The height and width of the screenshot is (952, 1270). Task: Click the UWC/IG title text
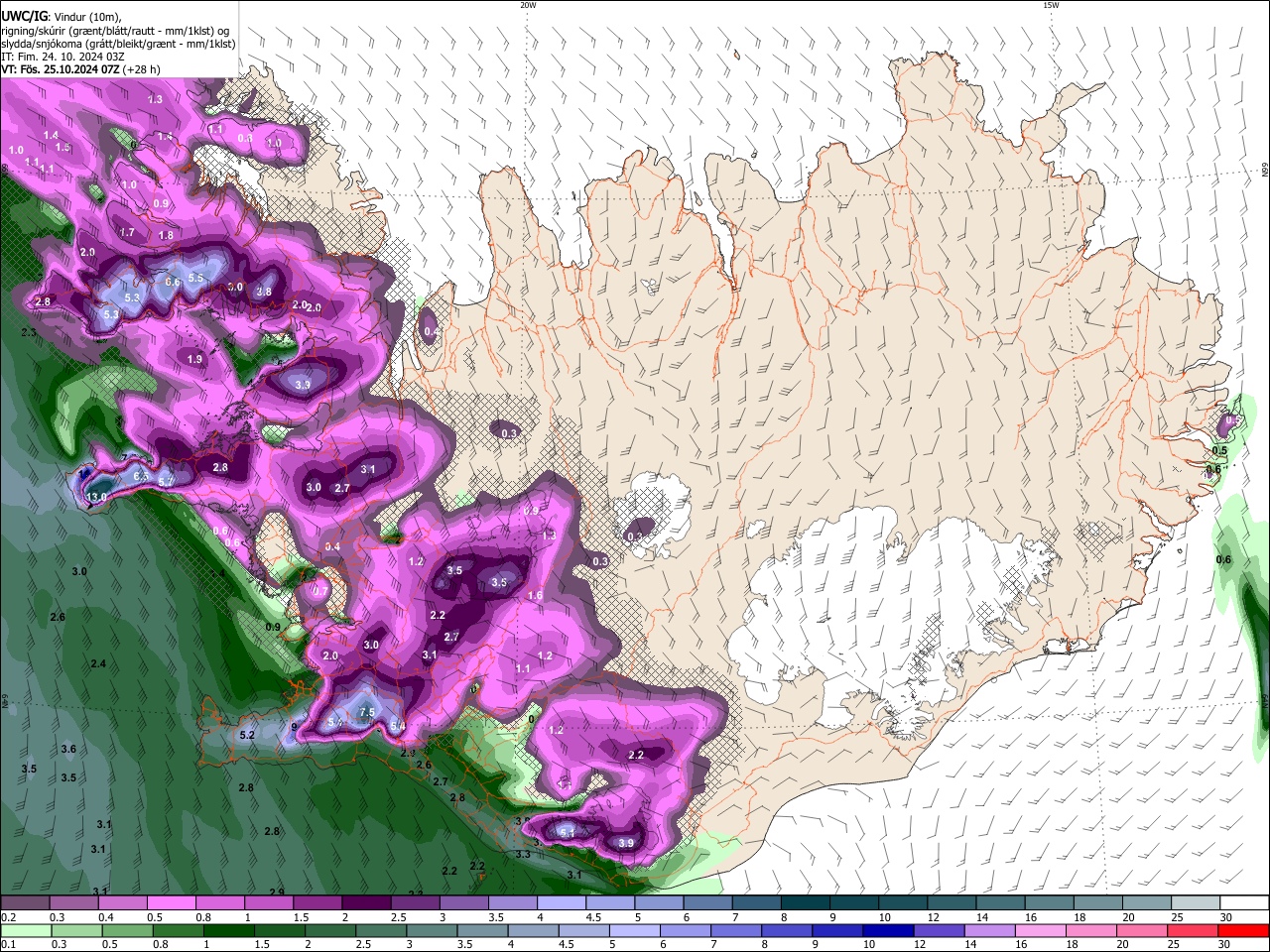coord(24,16)
